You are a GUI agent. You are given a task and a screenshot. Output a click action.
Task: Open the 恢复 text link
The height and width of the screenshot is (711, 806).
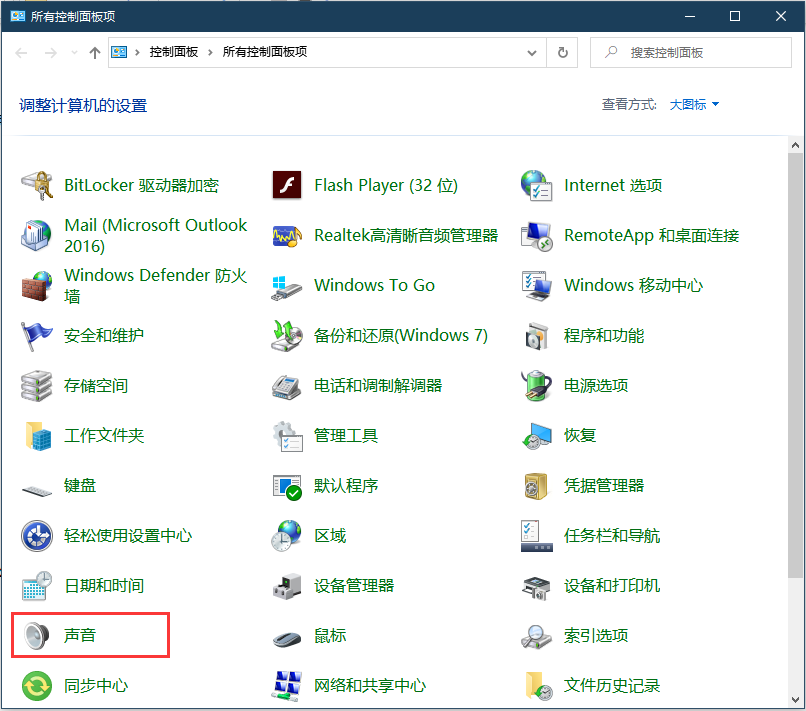pyautogui.click(x=580, y=435)
